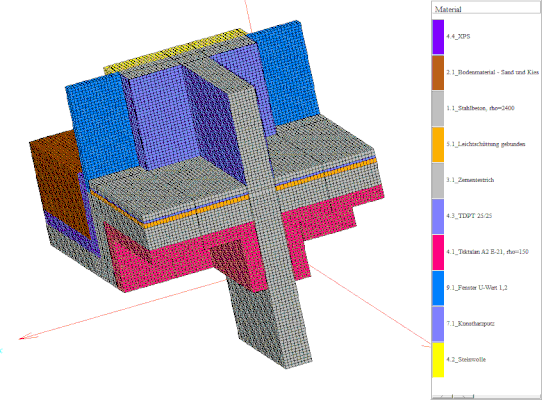This screenshot has height=400, width=542.
Task: Click the gray 3.1_Zementestrich swatch
Action: tap(438, 180)
